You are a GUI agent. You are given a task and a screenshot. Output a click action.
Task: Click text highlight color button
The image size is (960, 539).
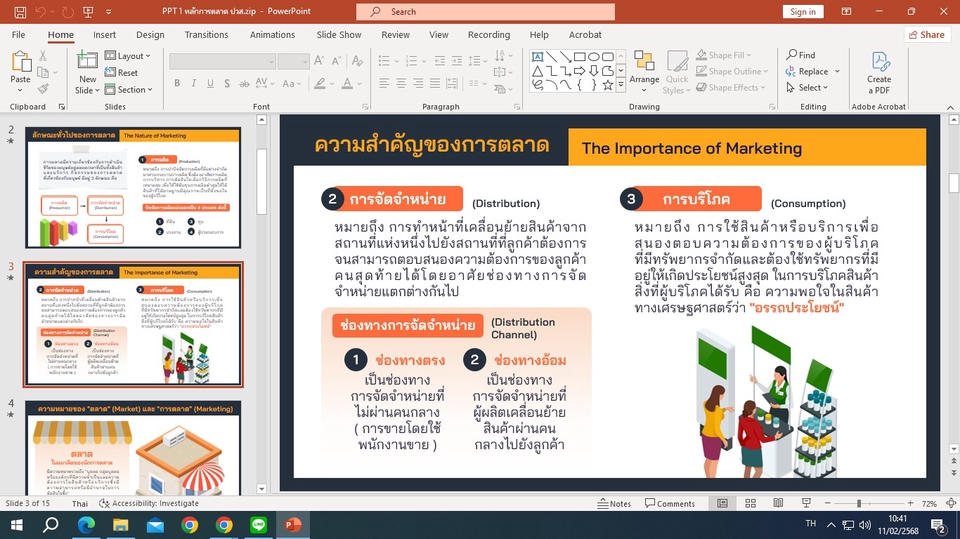pyautogui.click(x=320, y=83)
